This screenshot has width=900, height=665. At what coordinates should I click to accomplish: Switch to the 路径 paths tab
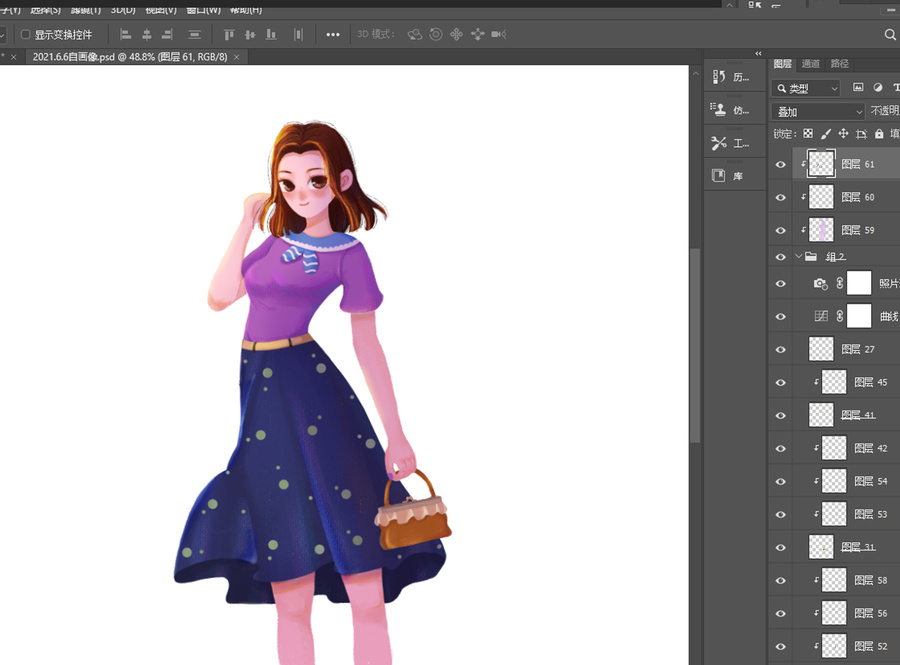click(839, 64)
